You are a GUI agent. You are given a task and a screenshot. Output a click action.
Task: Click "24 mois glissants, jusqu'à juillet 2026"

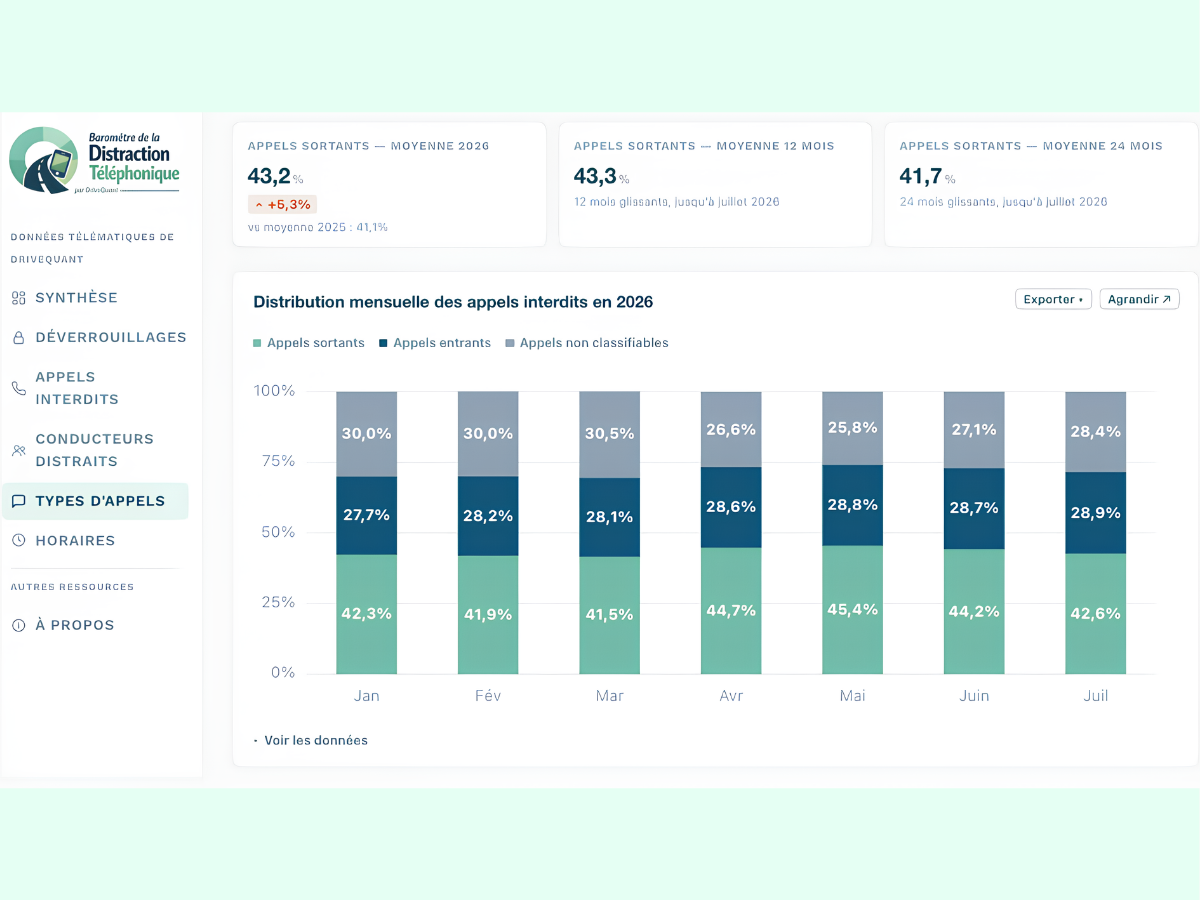click(x=1003, y=202)
